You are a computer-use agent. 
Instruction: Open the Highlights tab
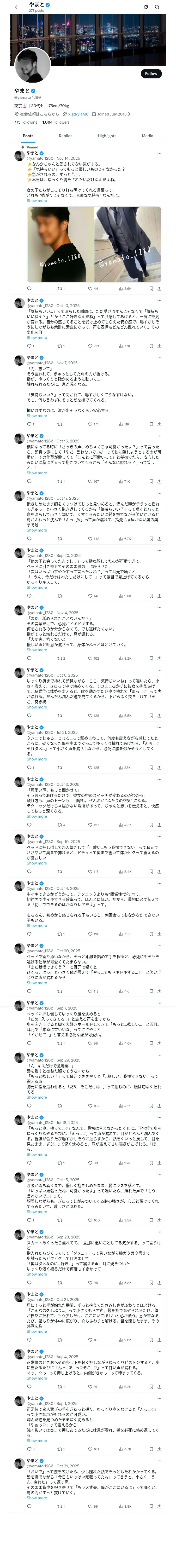click(107, 136)
